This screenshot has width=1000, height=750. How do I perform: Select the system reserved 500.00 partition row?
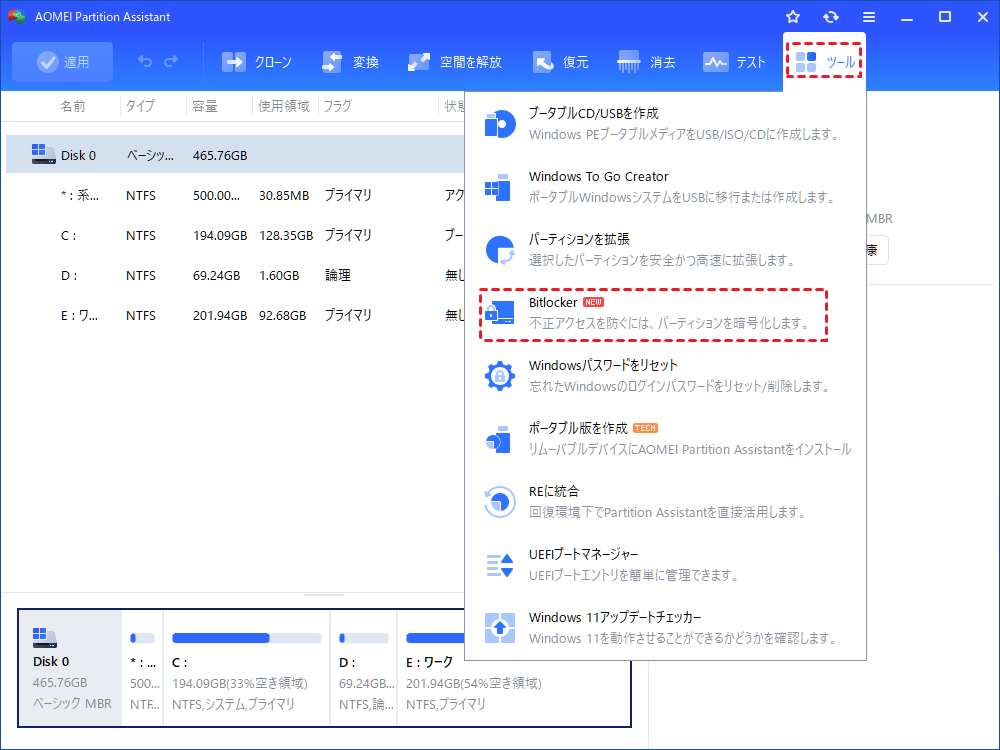[x=235, y=195]
